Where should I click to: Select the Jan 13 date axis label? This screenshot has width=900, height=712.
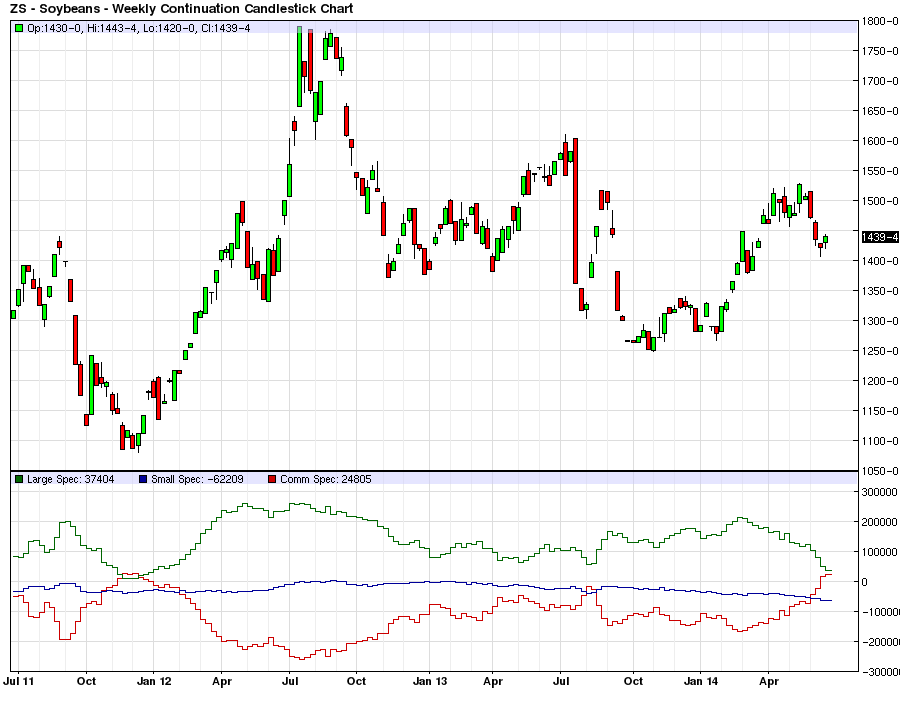click(430, 681)
